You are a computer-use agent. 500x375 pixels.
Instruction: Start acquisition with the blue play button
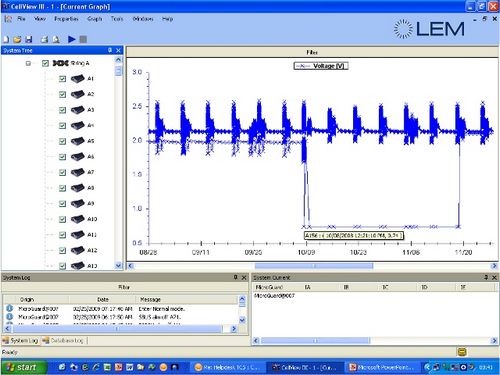pos(71,39)
